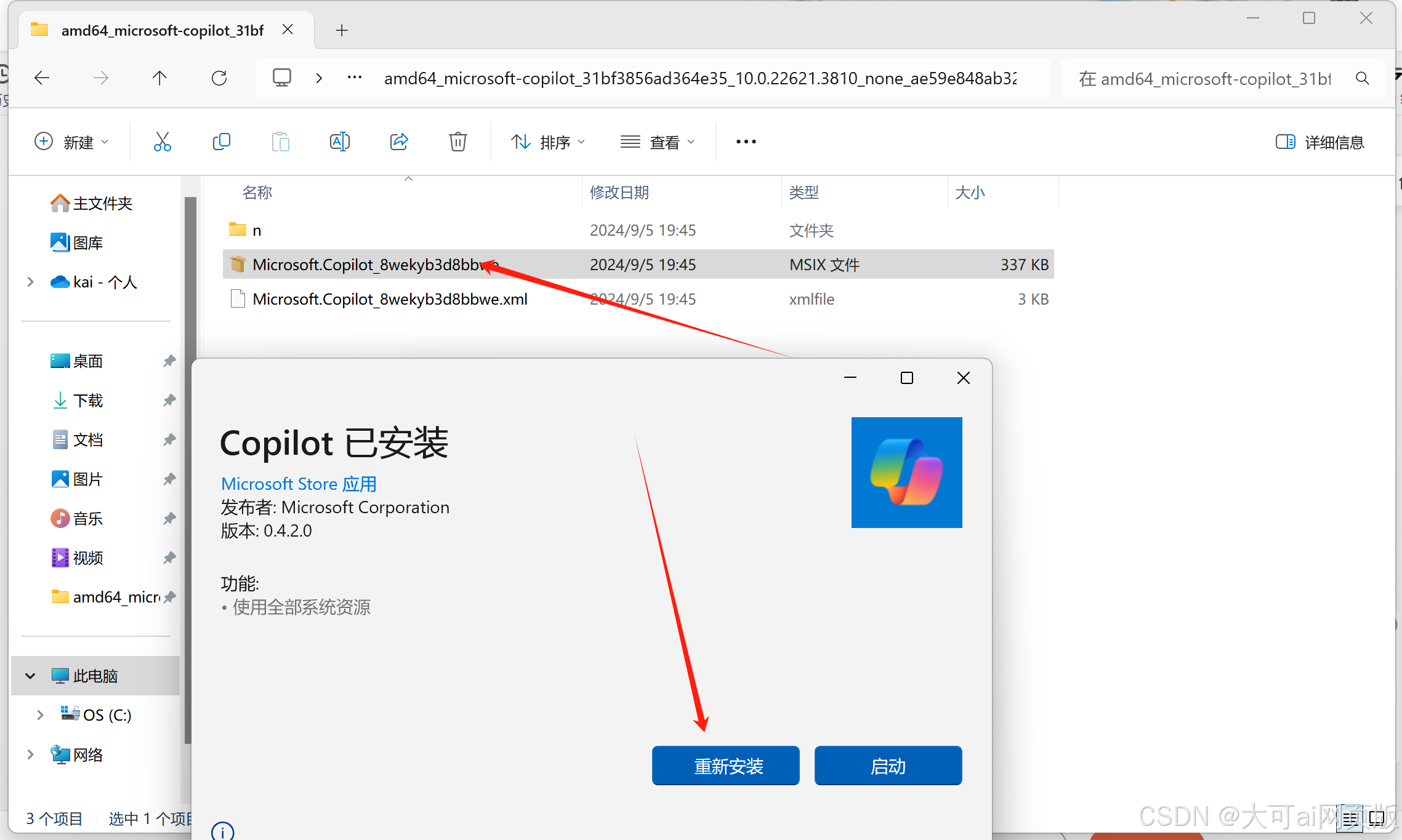Expand the Network (网络) node

click(x=30, y=754)
